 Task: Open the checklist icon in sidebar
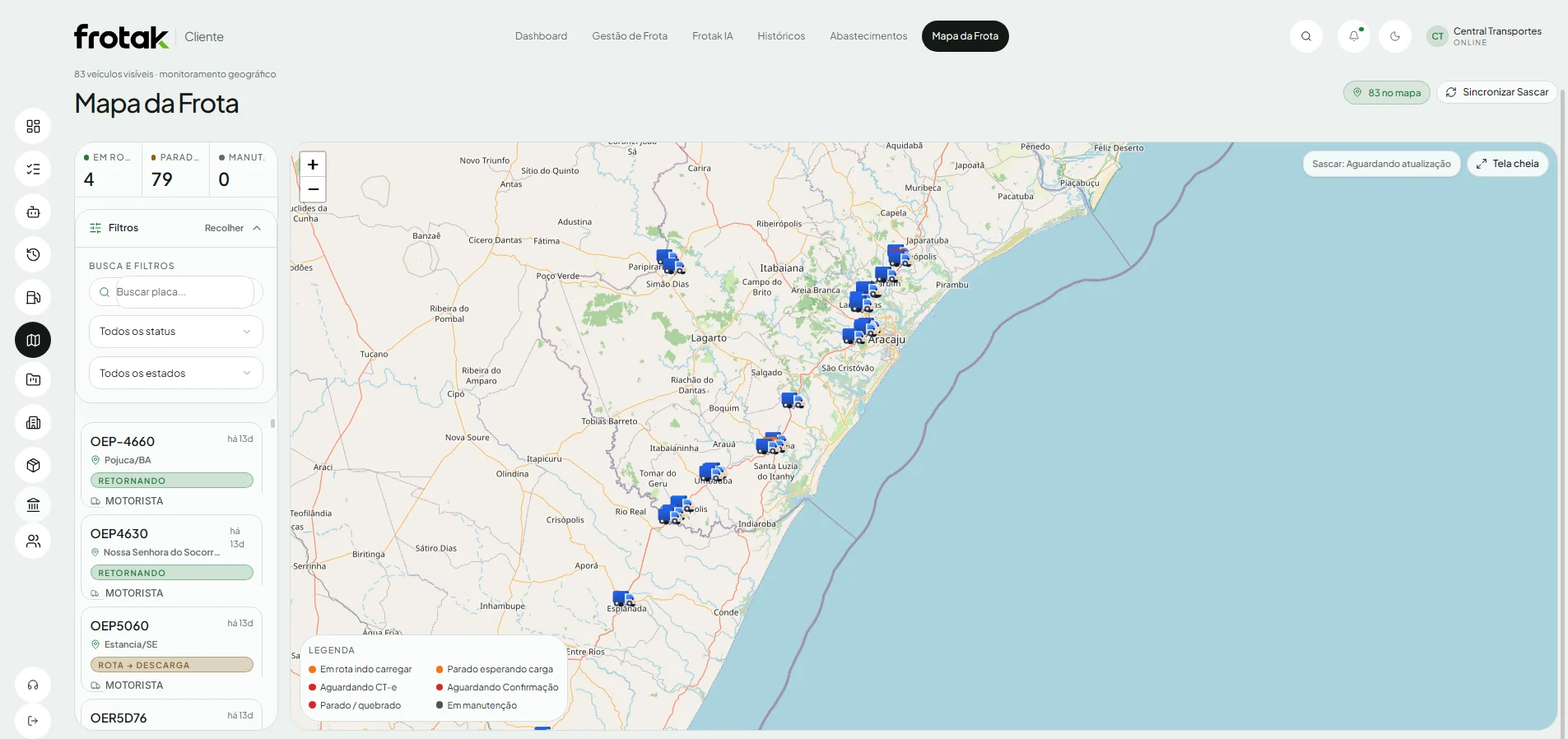[x=33, y=170]
